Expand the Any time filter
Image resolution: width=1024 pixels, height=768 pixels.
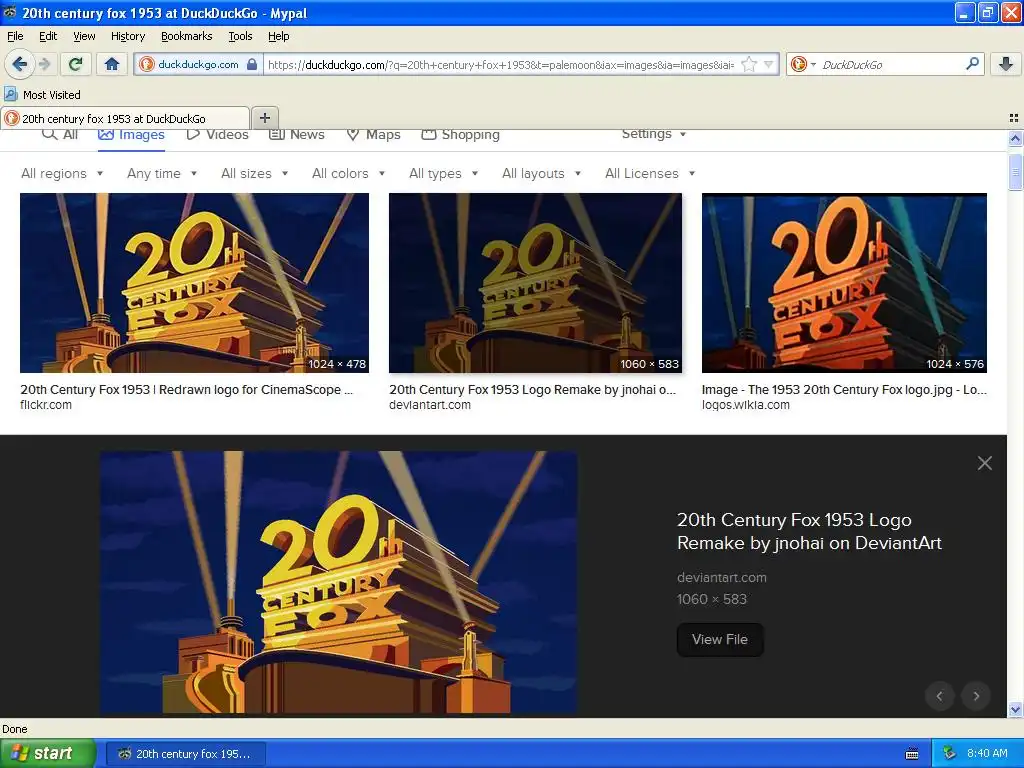point(162,173)
